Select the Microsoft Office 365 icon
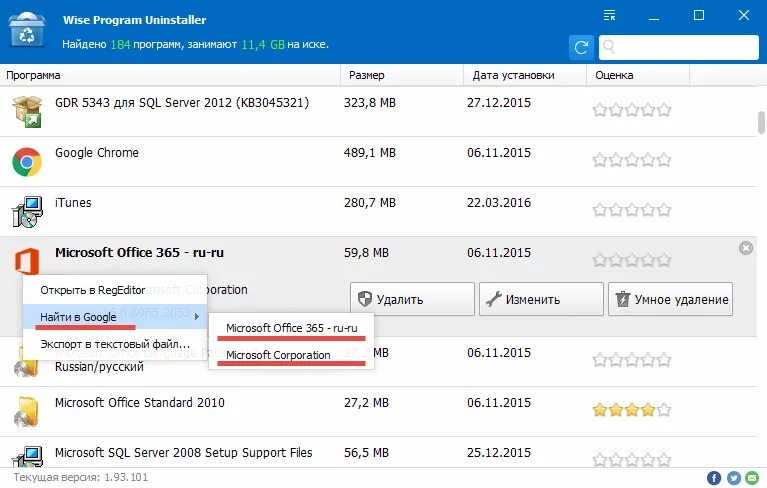Viewport: 767px width, 488px height. 27,261
